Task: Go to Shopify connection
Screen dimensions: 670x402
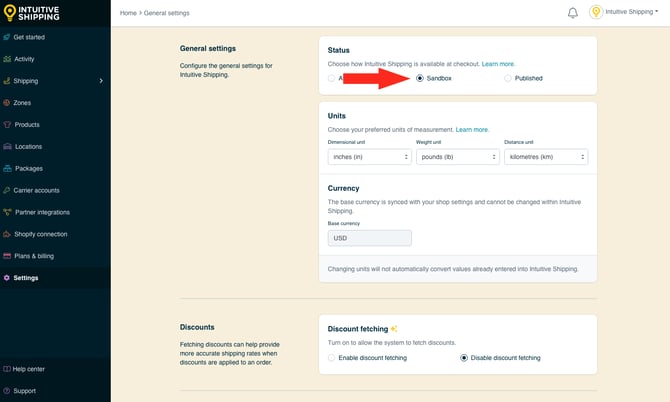Action: 41,234
